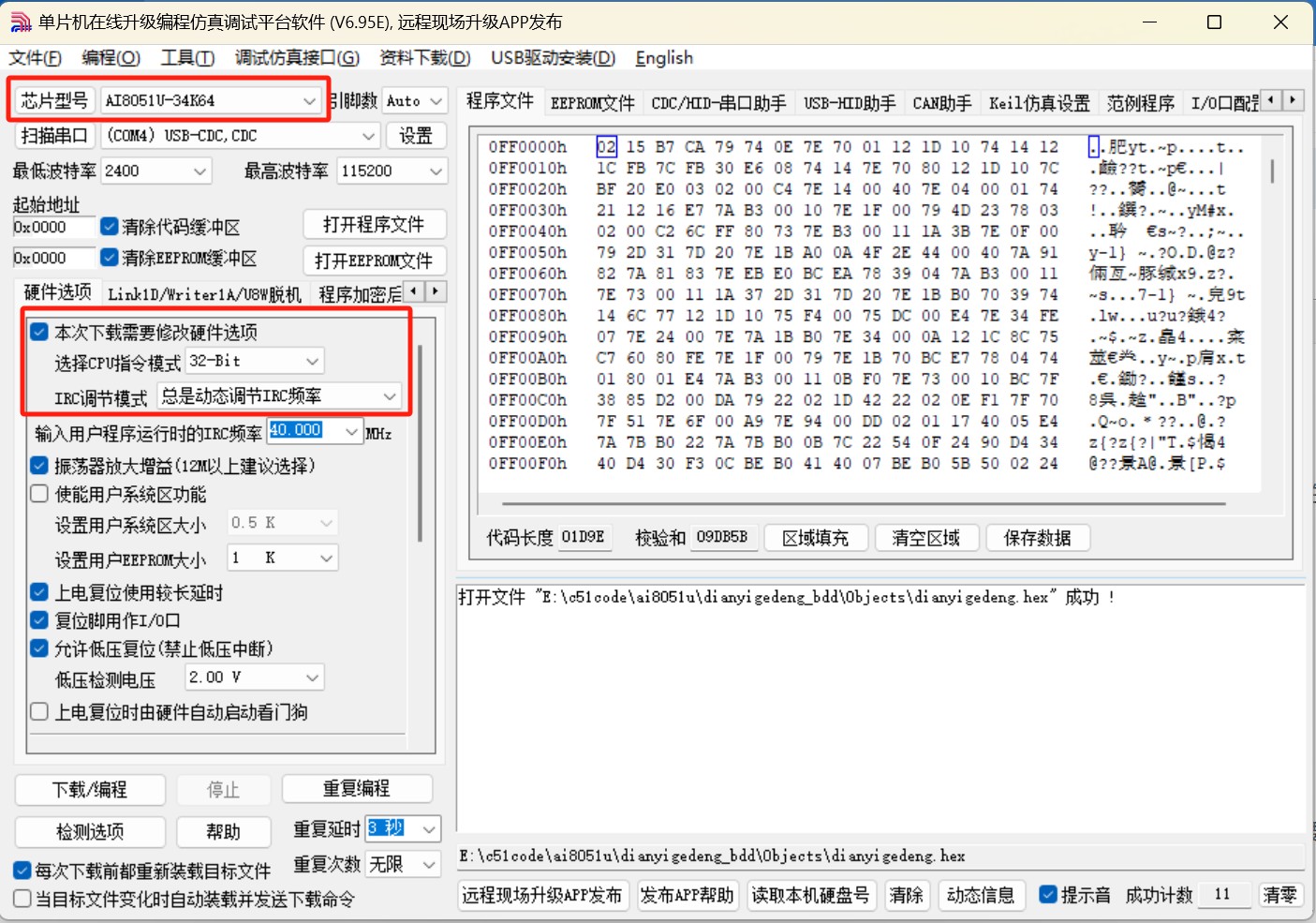Open the 范例程序 tab

pos(1140,103)
